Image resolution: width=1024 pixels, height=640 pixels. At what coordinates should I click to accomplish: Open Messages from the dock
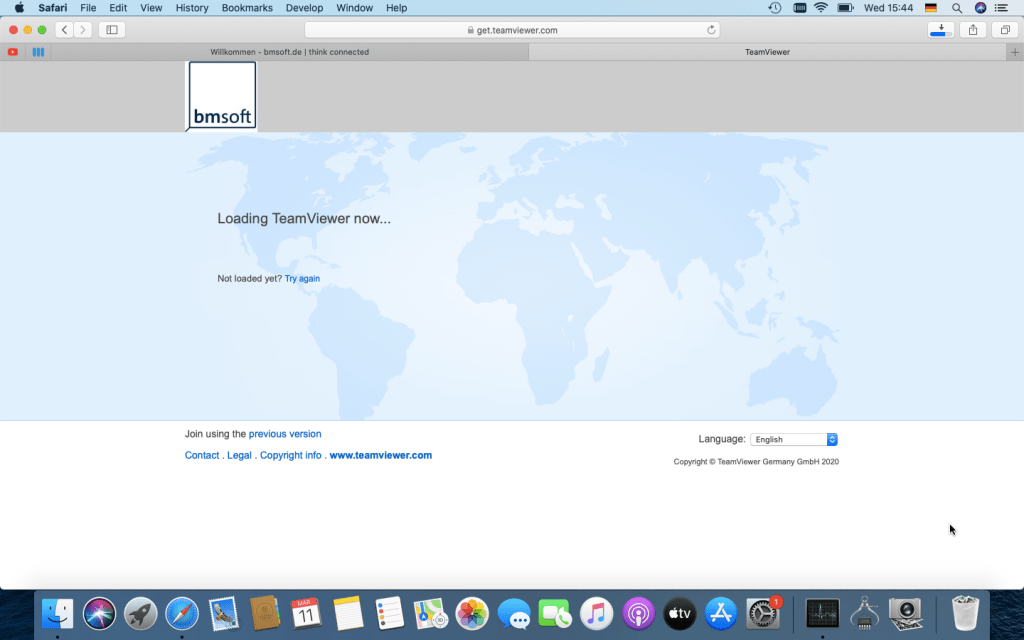[514, 614]
